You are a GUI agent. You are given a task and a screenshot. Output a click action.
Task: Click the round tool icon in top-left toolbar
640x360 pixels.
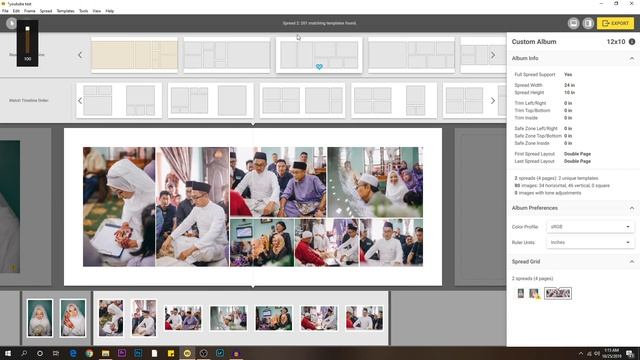11,23
